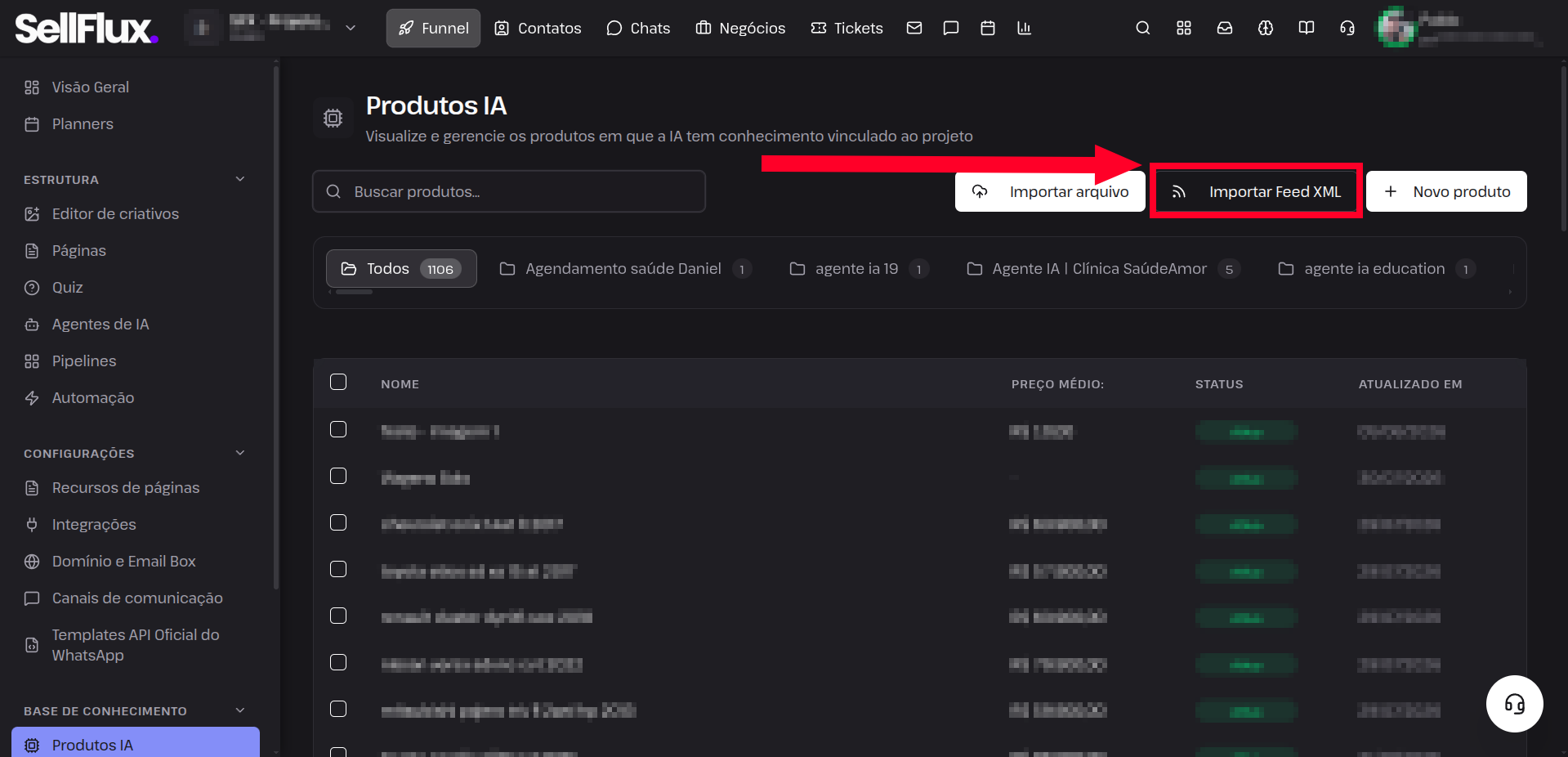Image resolution: width=1568 pixels, height=757 pixels.
Task: Click the PREÇO MÉDIO column header
Action: click(x=1057, y=384)
